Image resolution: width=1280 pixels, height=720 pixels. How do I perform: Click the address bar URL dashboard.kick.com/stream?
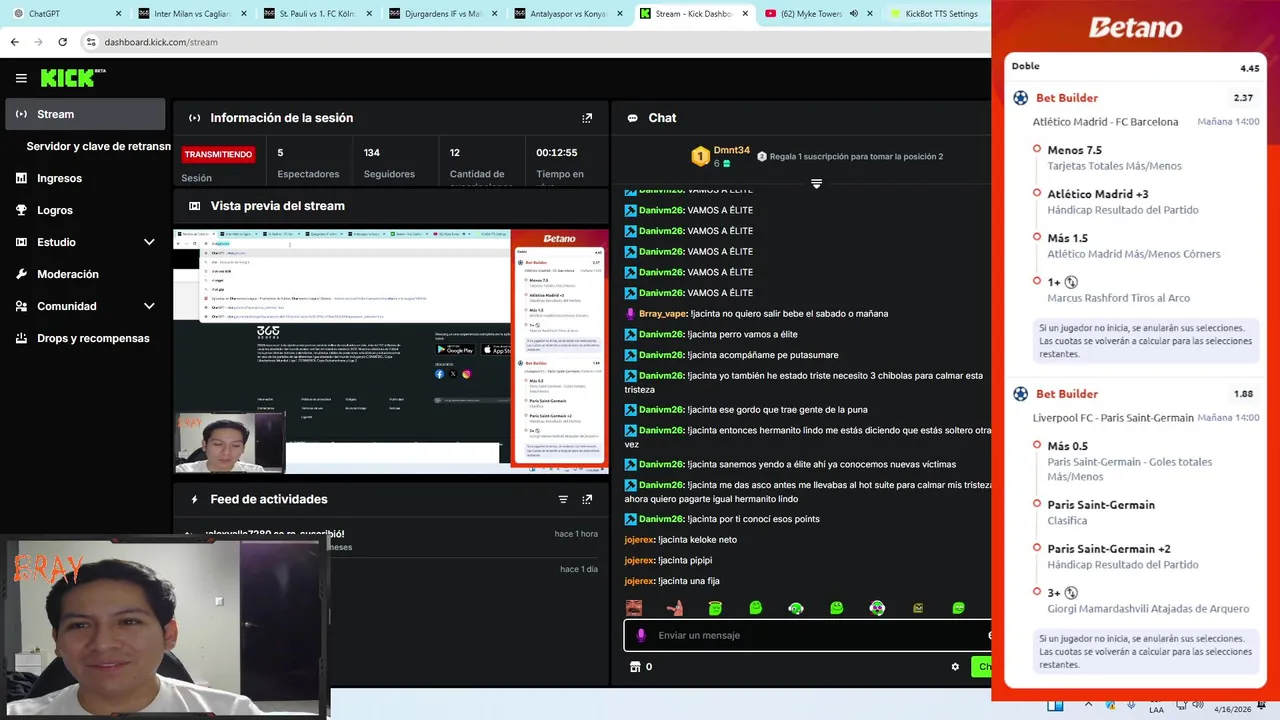pyautogui.click(x=159, y=42)
